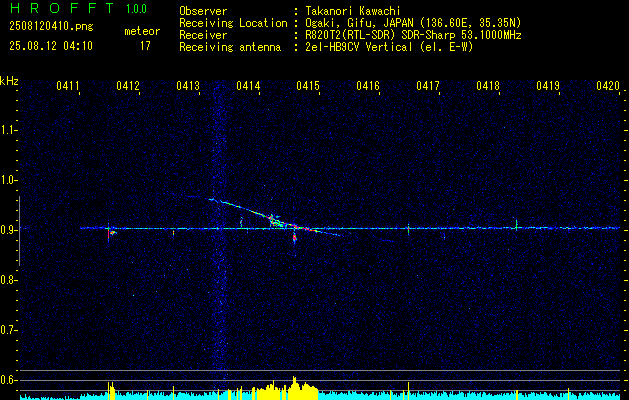The width and height of the screenshot is (629, 400).
Task: Click the 1.0 kHz axis label
Action: point(8,180)
